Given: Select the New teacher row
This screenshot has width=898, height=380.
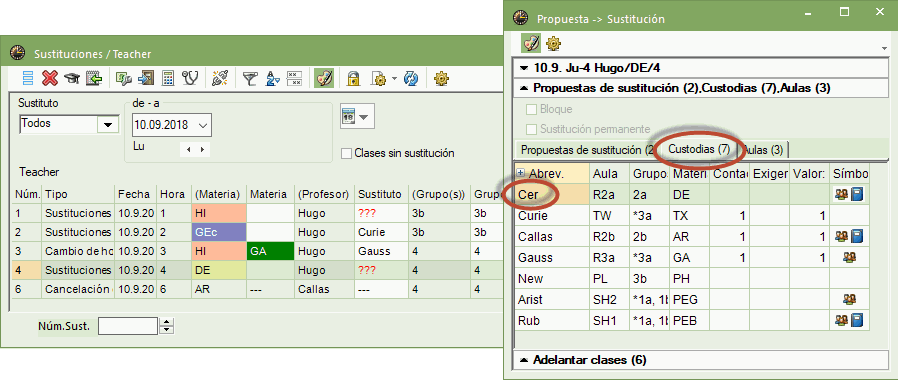Looking at the screenshot, I should [x=692, y=279].
